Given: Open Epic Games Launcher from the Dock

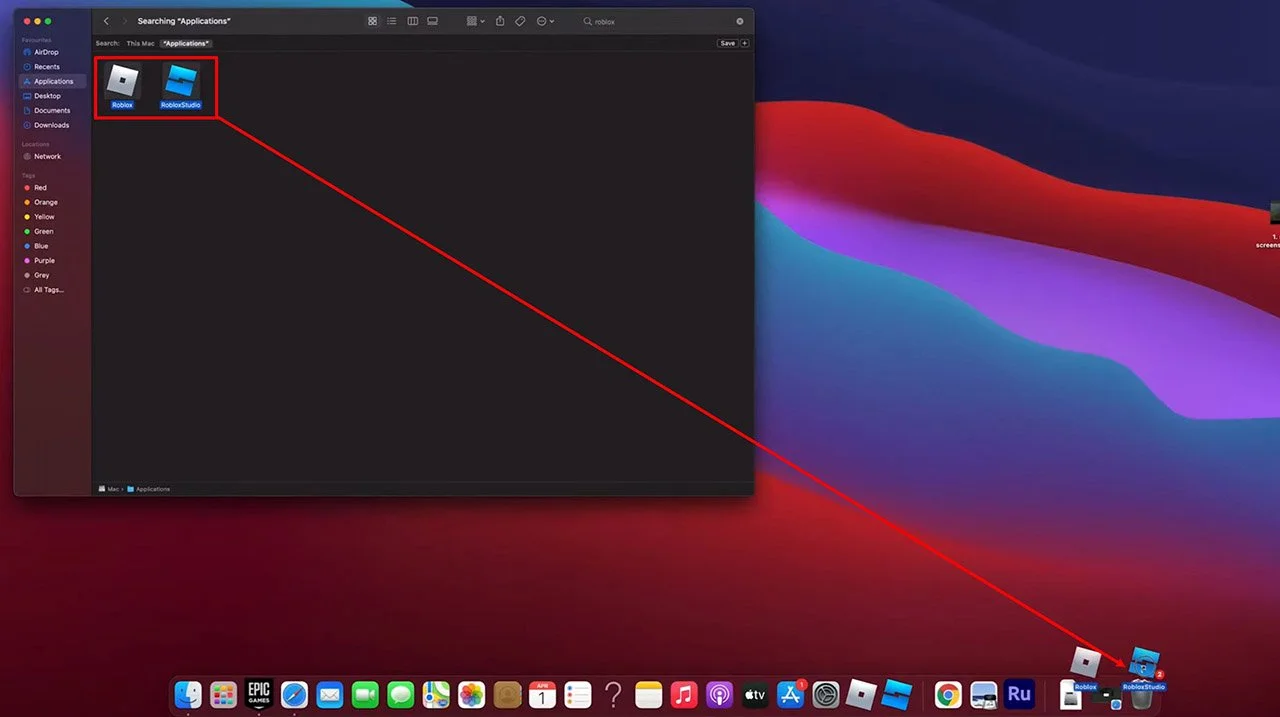Looking at the screenshot, I should (x=259, y=693).
